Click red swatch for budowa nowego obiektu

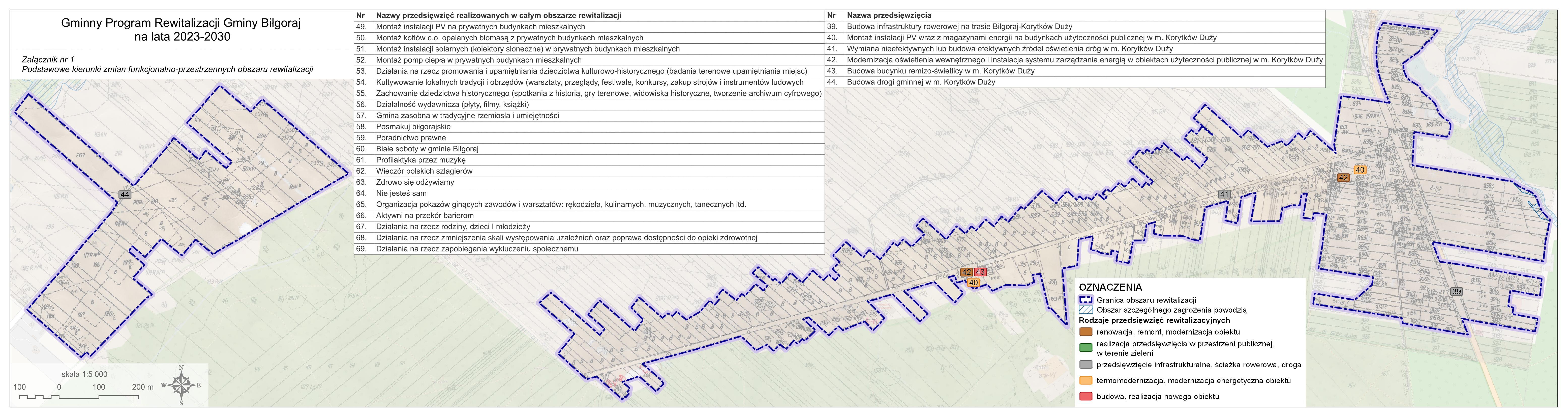[1086, 397]
